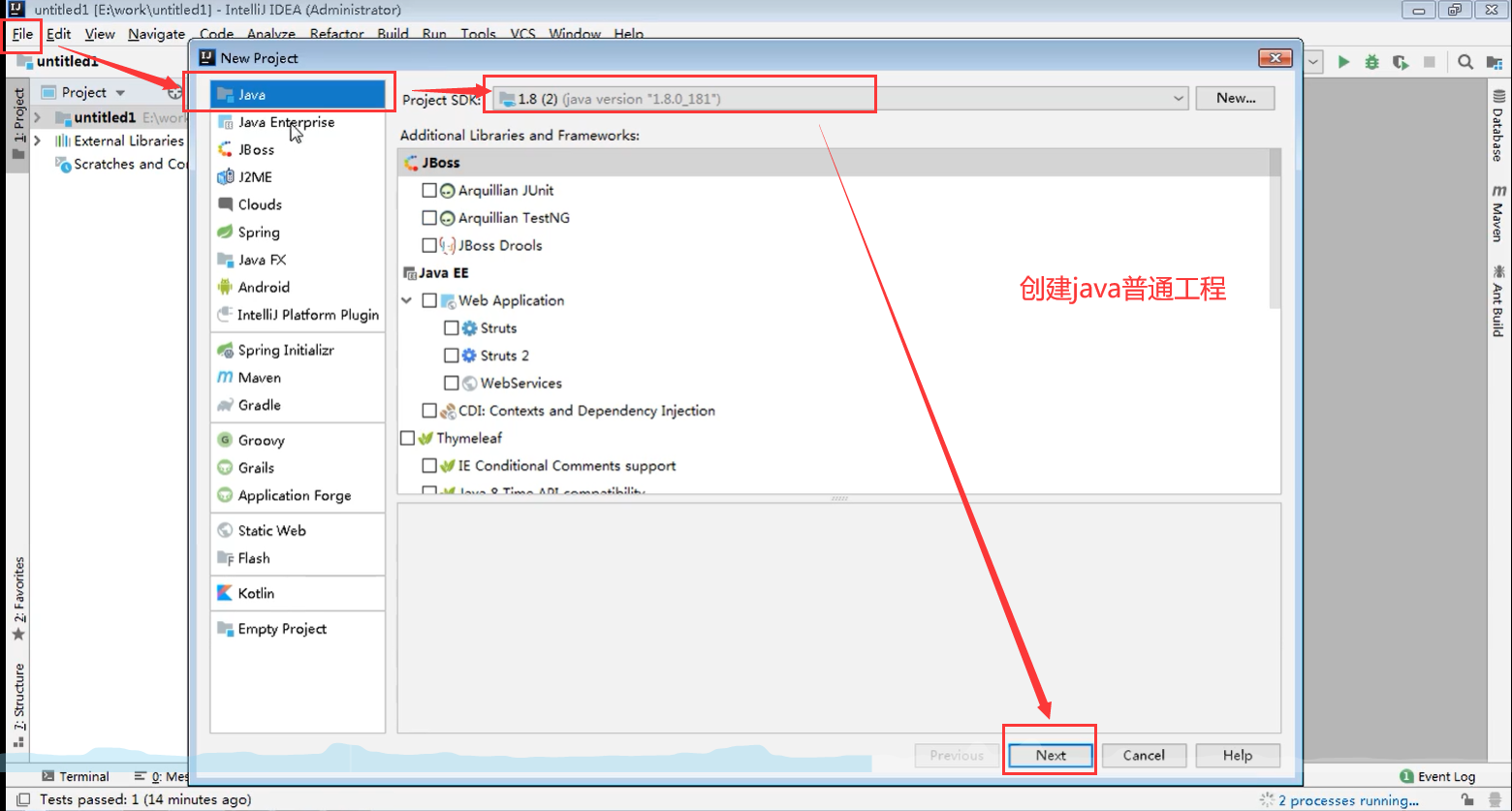
Task: Open the Edit menu
Action: (x=58, y=34)
